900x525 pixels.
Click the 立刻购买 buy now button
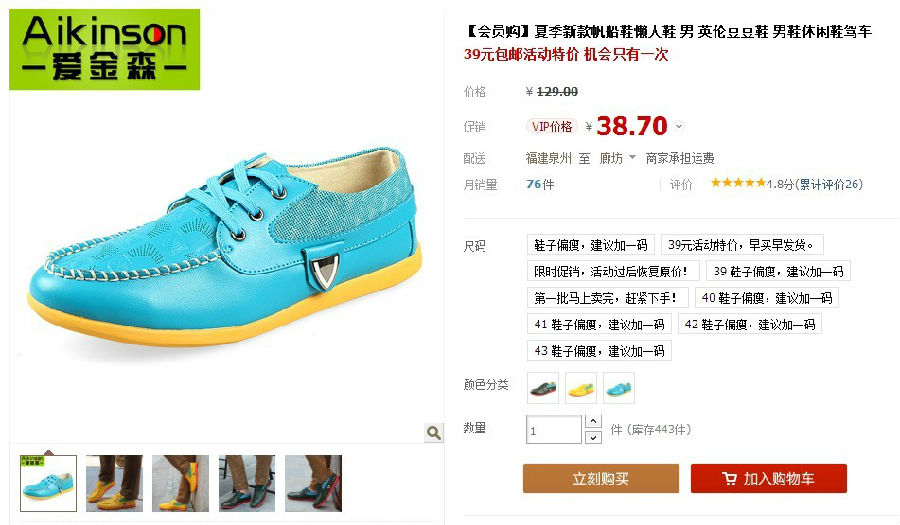click(x=600, y=479)
